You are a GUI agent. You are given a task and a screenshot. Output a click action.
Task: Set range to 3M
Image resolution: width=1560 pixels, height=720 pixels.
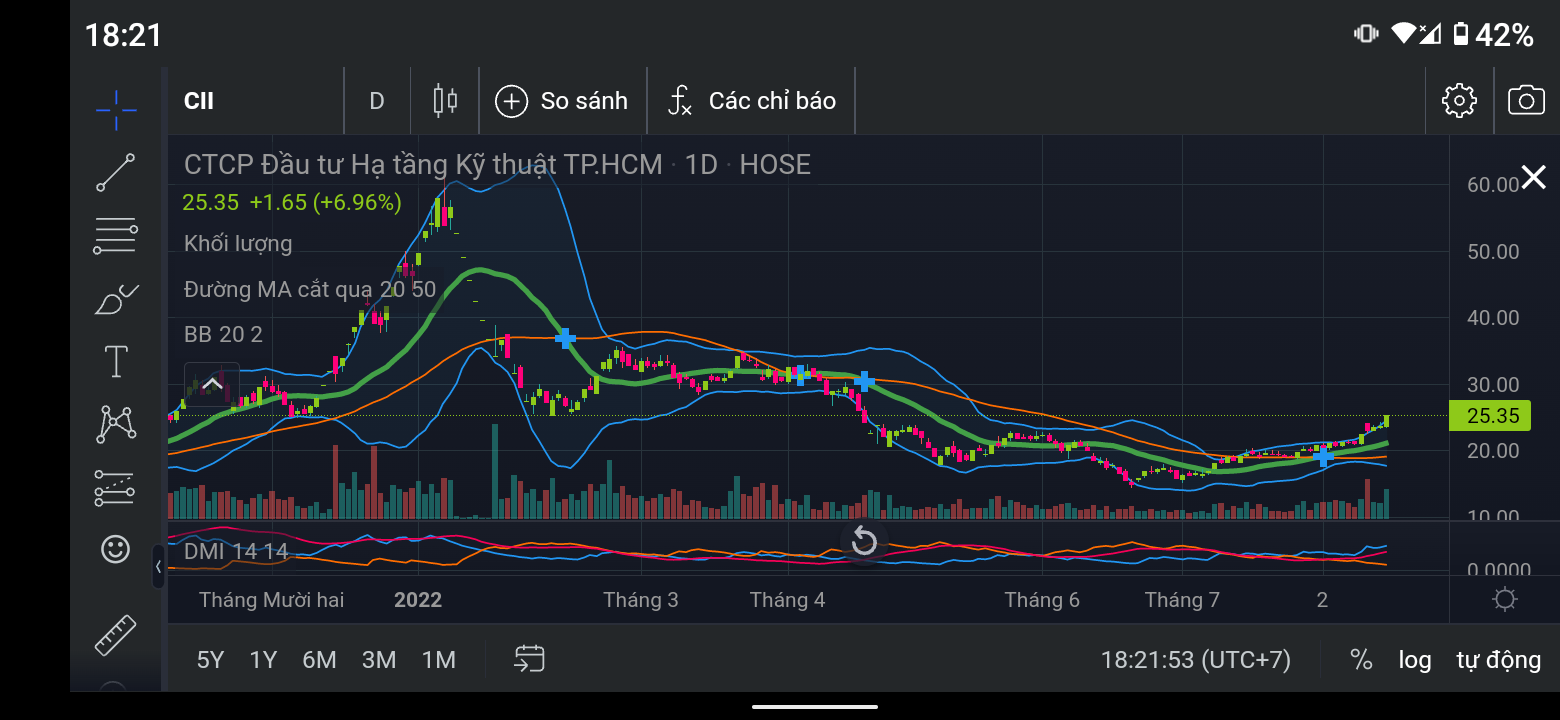[x=379, y=660]
